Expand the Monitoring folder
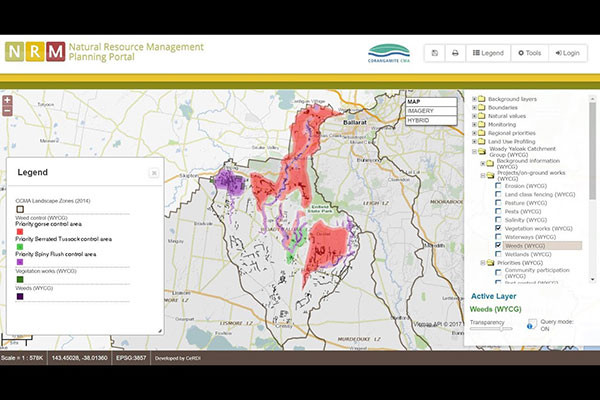This screenshot has height=400, width=600. point(474,124)
